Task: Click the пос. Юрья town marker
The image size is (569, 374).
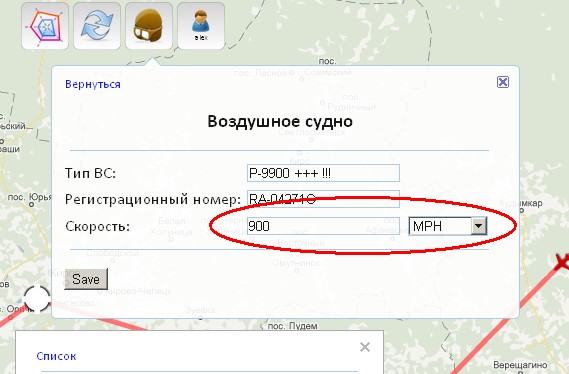Action: (x=32, y=205)
